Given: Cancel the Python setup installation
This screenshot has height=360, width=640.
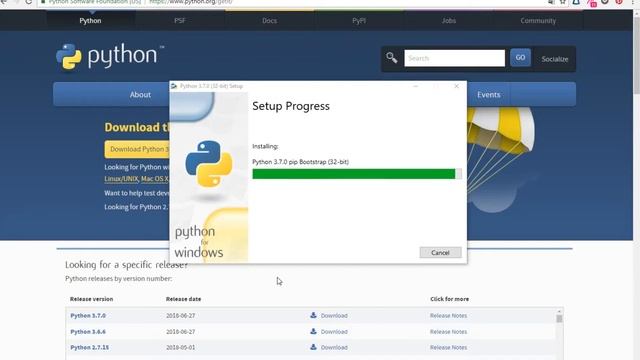Looking at the screenshot, I should click(x=440, y=253).
